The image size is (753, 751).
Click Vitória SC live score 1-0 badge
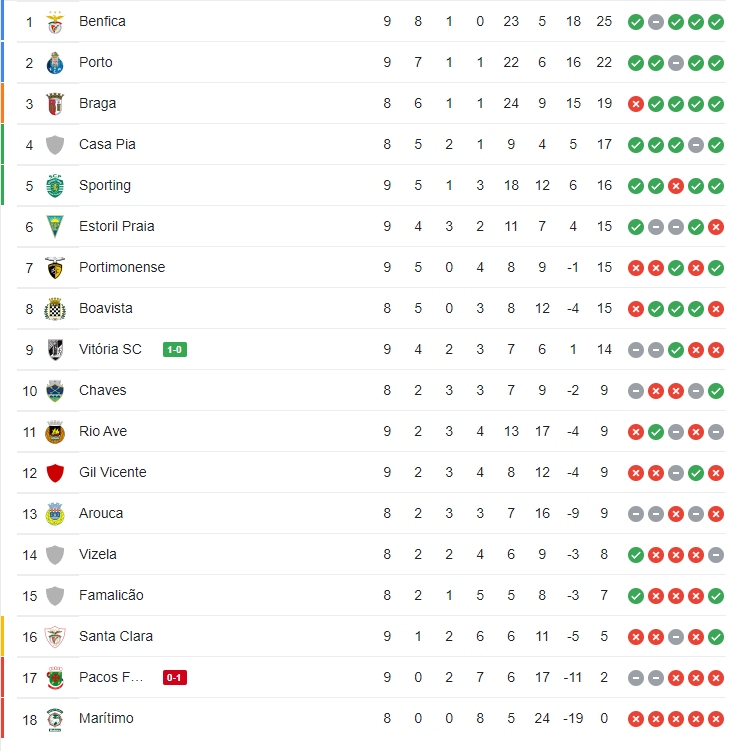[x=175, y=349]
